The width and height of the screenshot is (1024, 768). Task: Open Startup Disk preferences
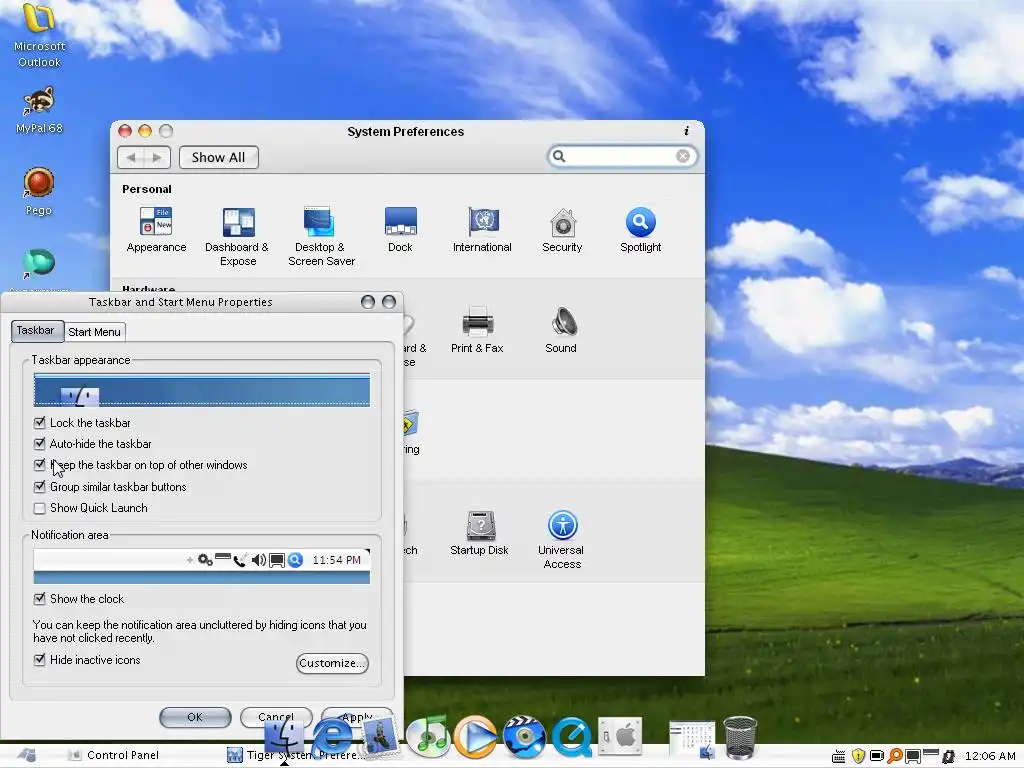(x=479, y=533)
